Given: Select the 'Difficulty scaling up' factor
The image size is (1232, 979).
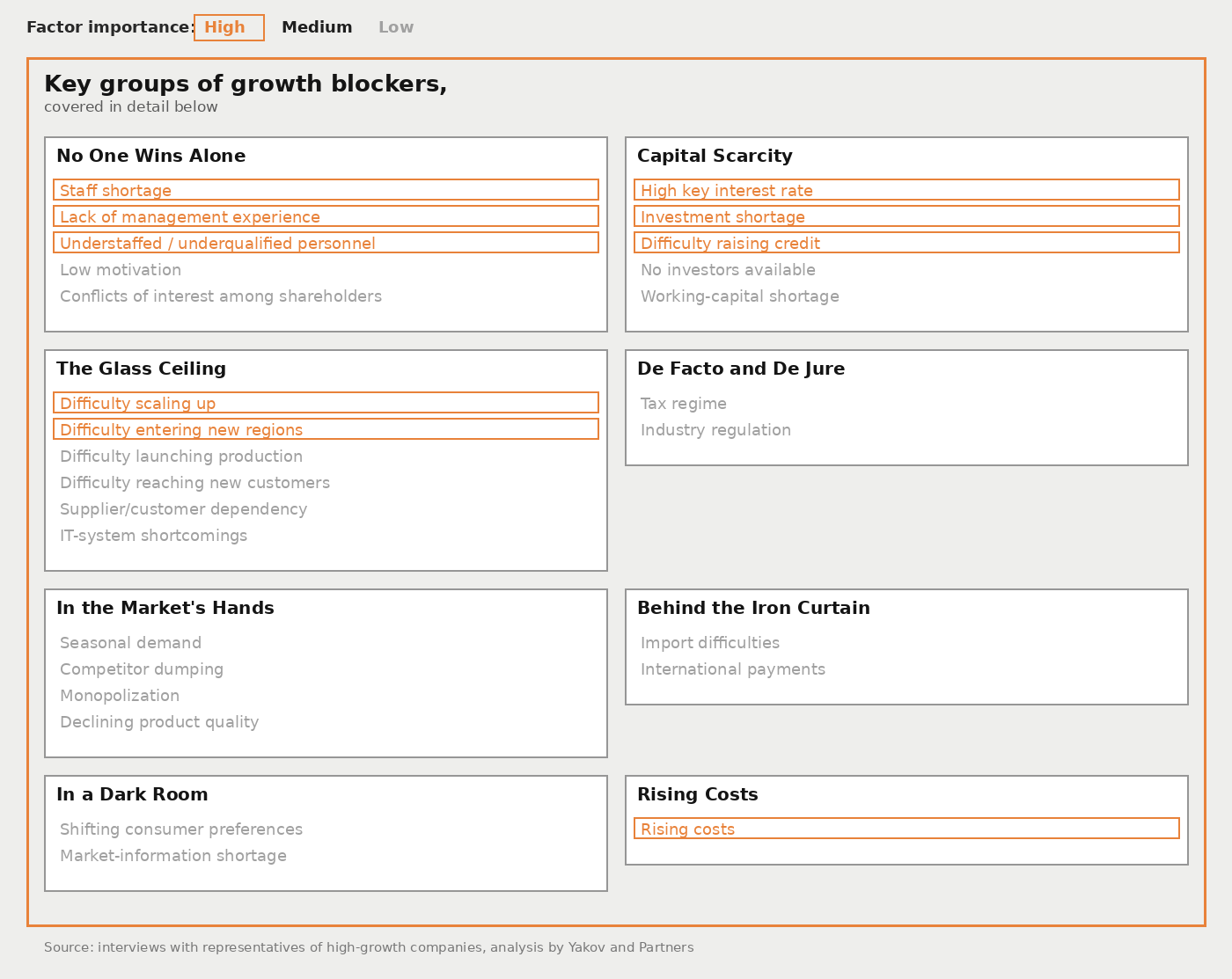Looking at the screenshot, I should click(326, 403).
